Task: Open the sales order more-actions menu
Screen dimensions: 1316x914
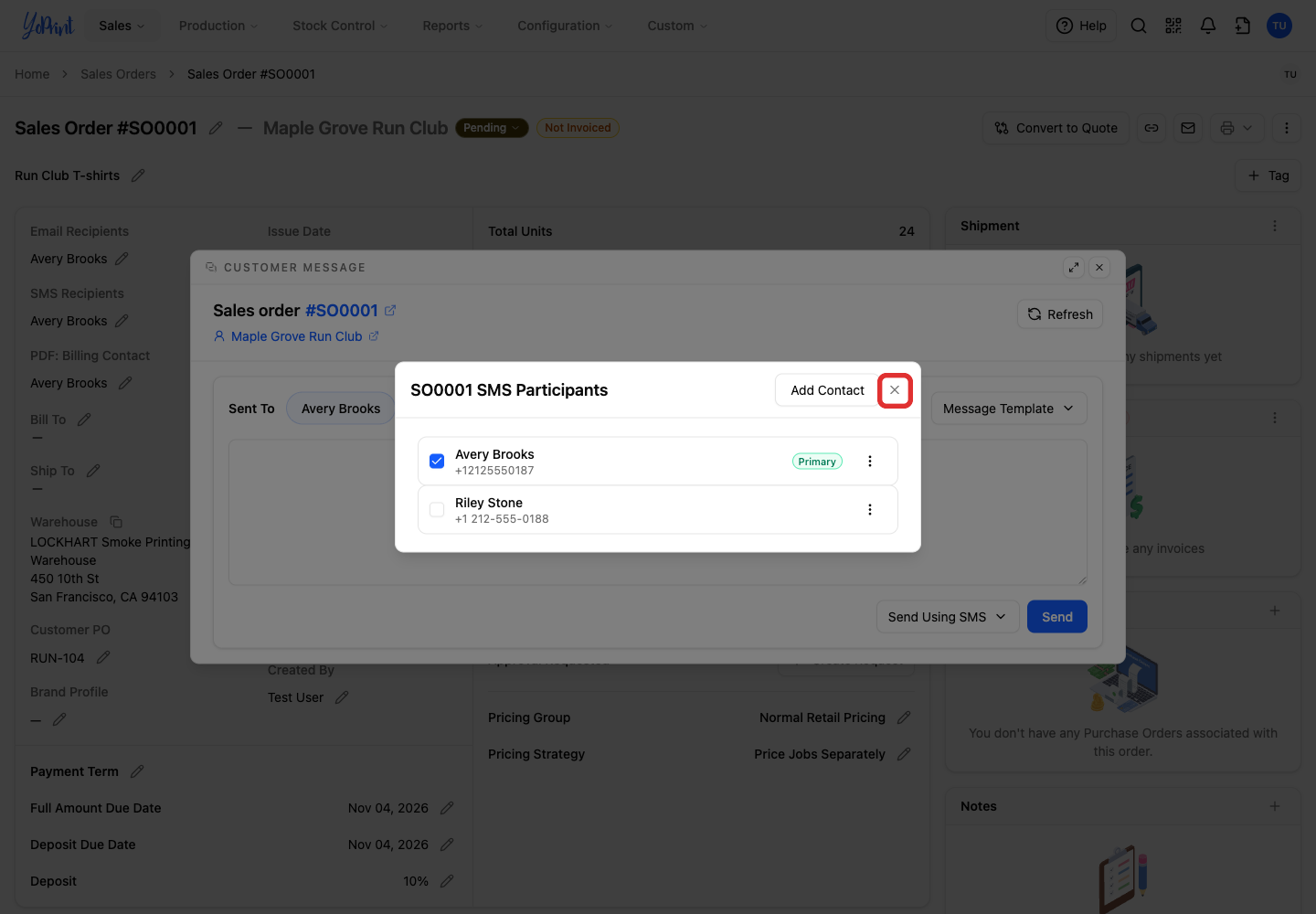Action: (1287, 128)
